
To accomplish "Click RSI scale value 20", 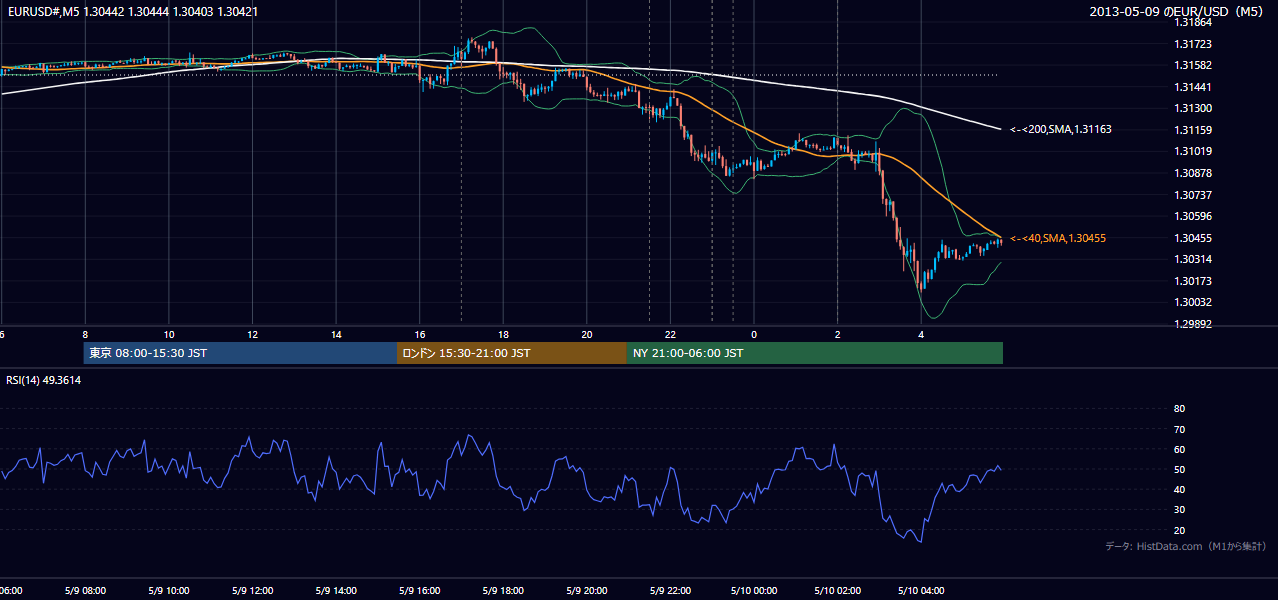I will [1179, 530].
